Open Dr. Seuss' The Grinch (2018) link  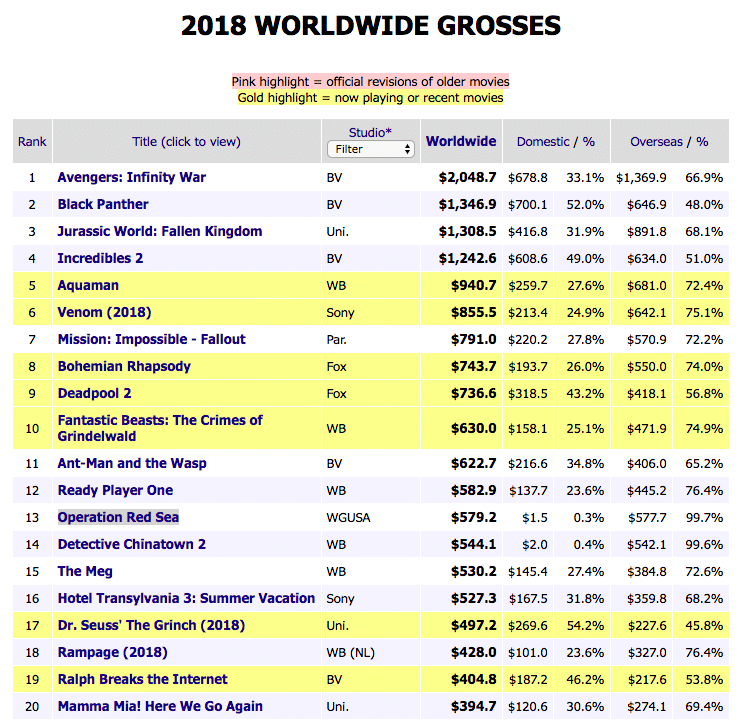tap(152, 626)
